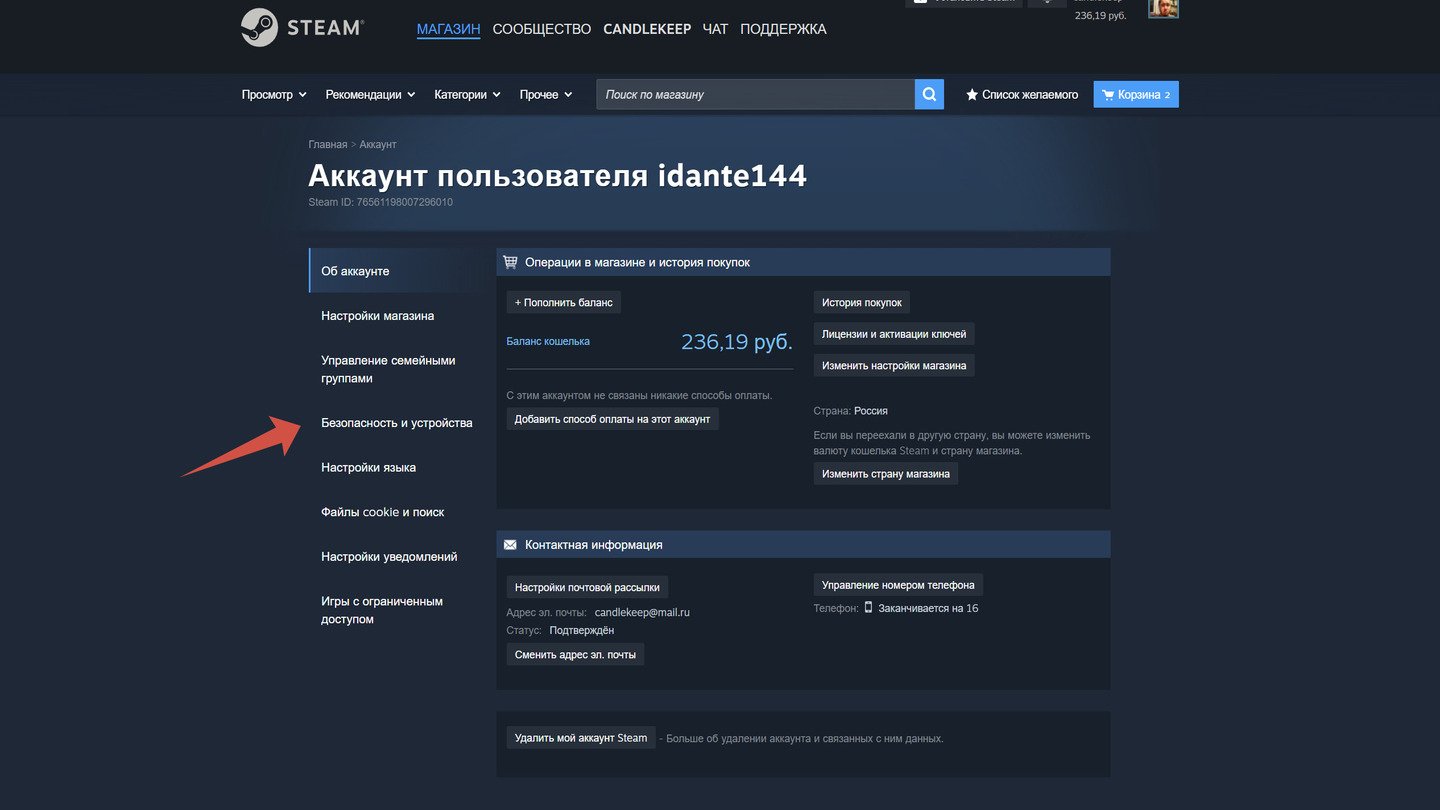1440x810 pixels.
Task: Expand the Просмотр dropdown menu
Action: [x=273, y=95]
